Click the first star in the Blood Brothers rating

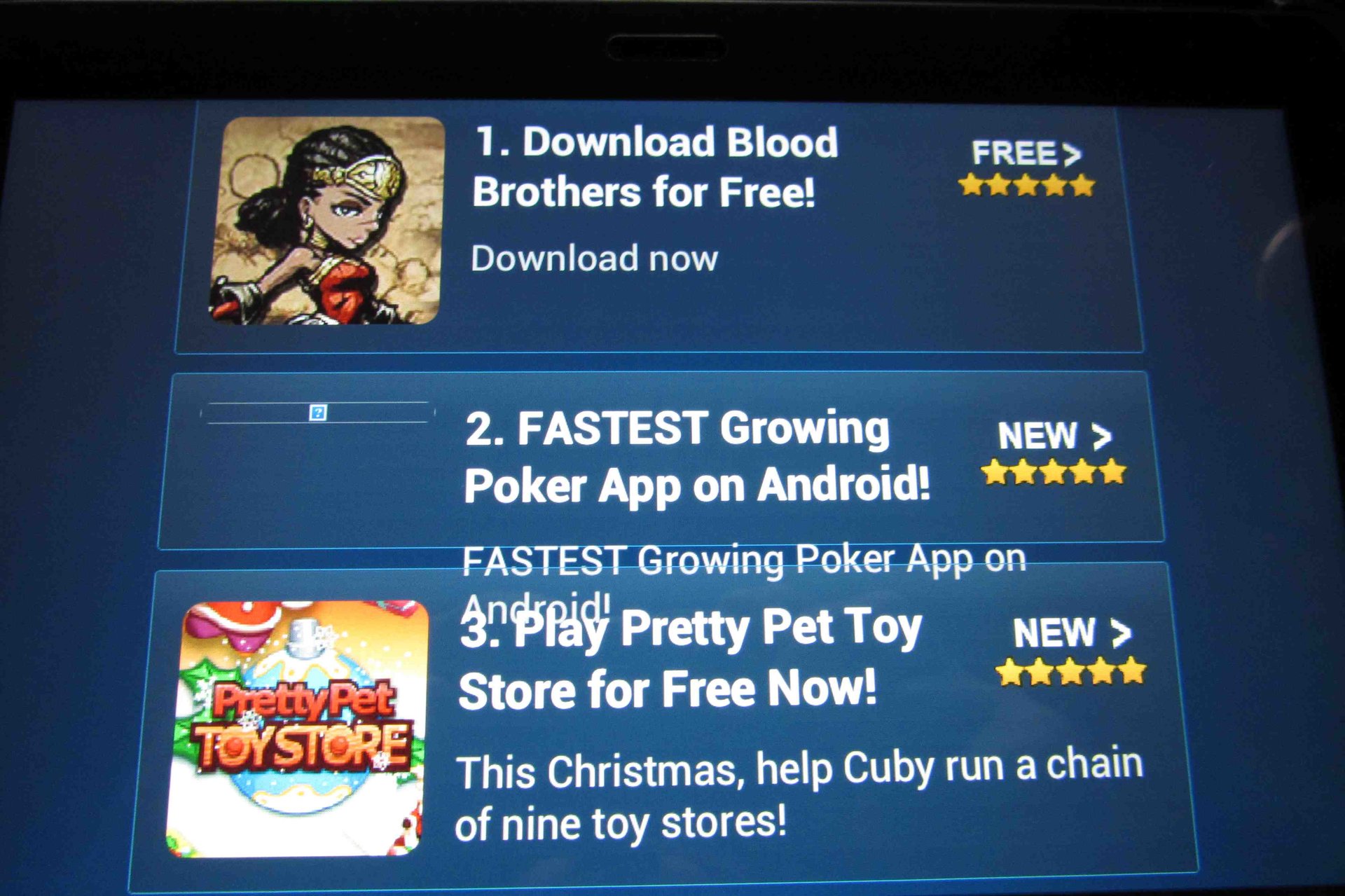(x=971, y=186)
